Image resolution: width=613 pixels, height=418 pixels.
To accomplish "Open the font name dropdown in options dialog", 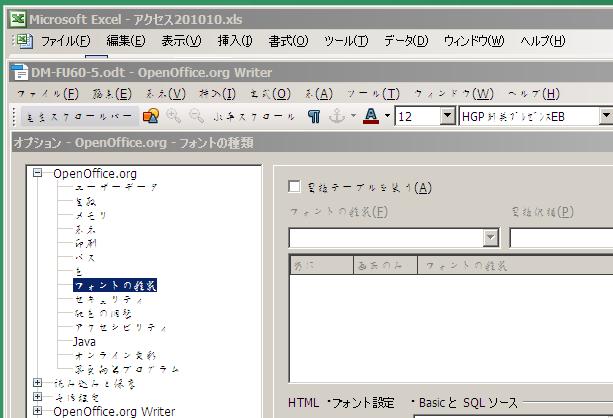I will 491,237.
